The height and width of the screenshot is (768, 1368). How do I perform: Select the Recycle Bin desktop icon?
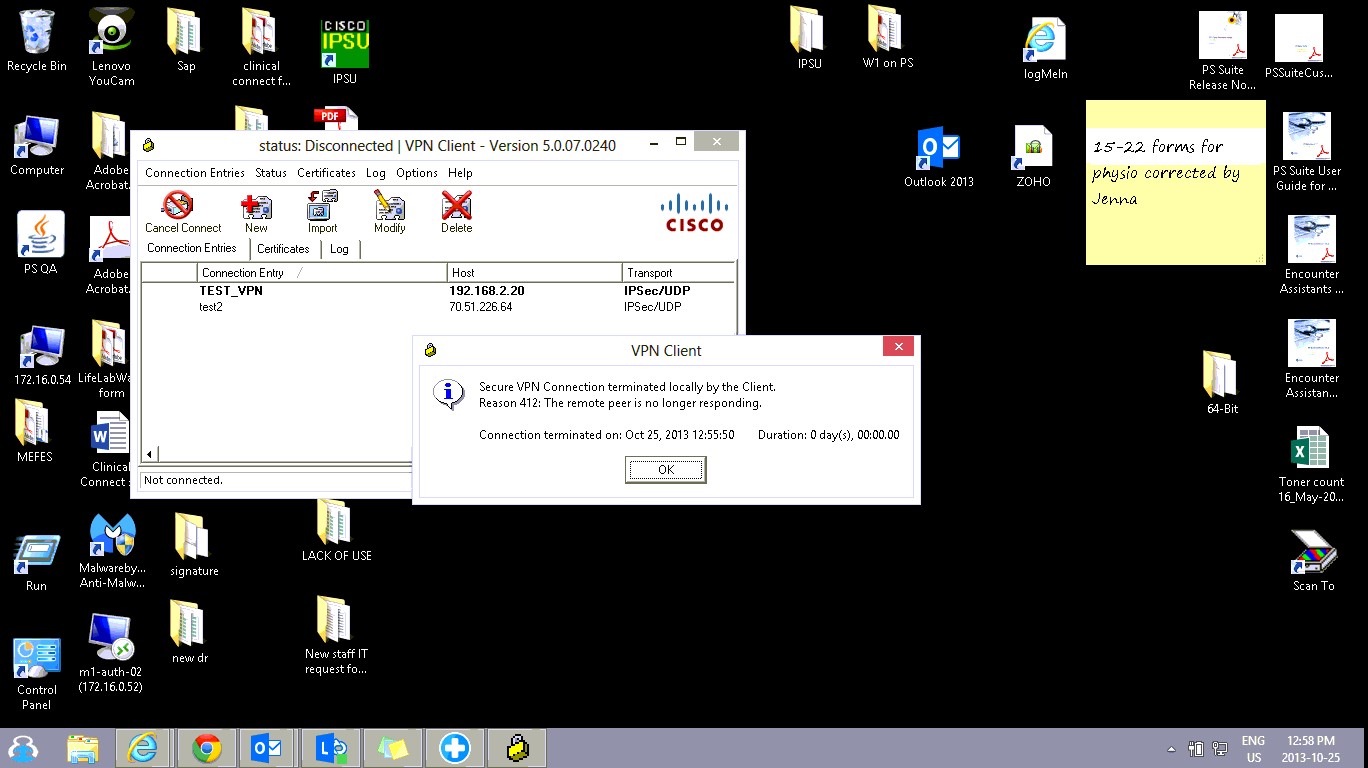pyautogui.click(x=37, y=41)
